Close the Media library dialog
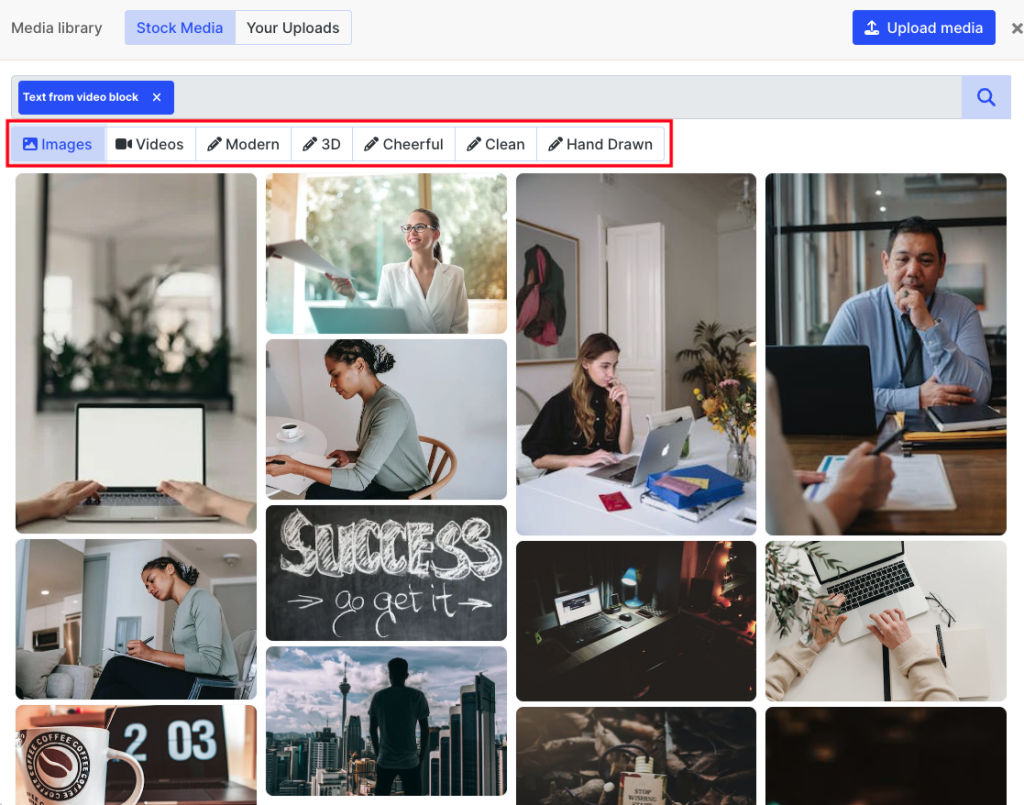Screen dimensions: 1024x805 [x=1016, y=28]
